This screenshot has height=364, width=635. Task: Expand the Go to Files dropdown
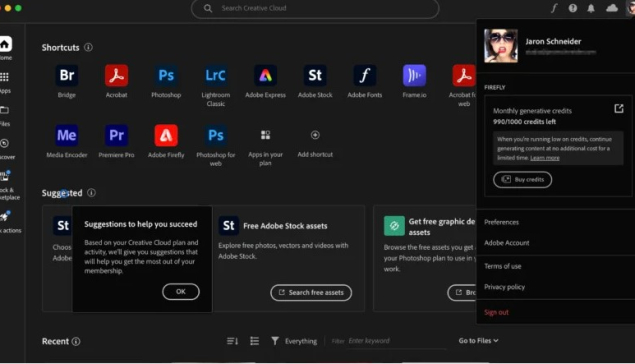coord(478,341)
